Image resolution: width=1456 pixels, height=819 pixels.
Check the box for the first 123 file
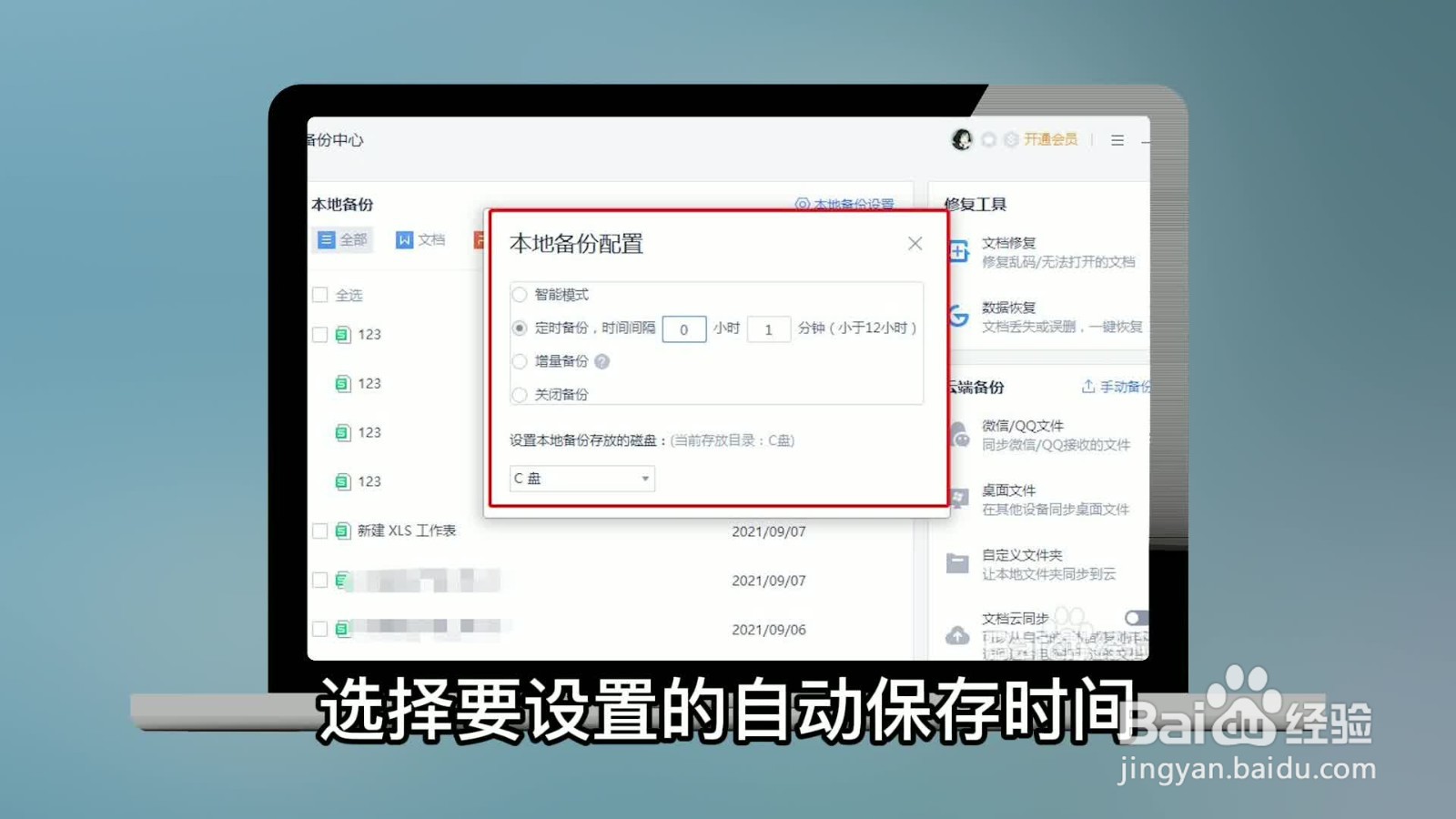319,334
